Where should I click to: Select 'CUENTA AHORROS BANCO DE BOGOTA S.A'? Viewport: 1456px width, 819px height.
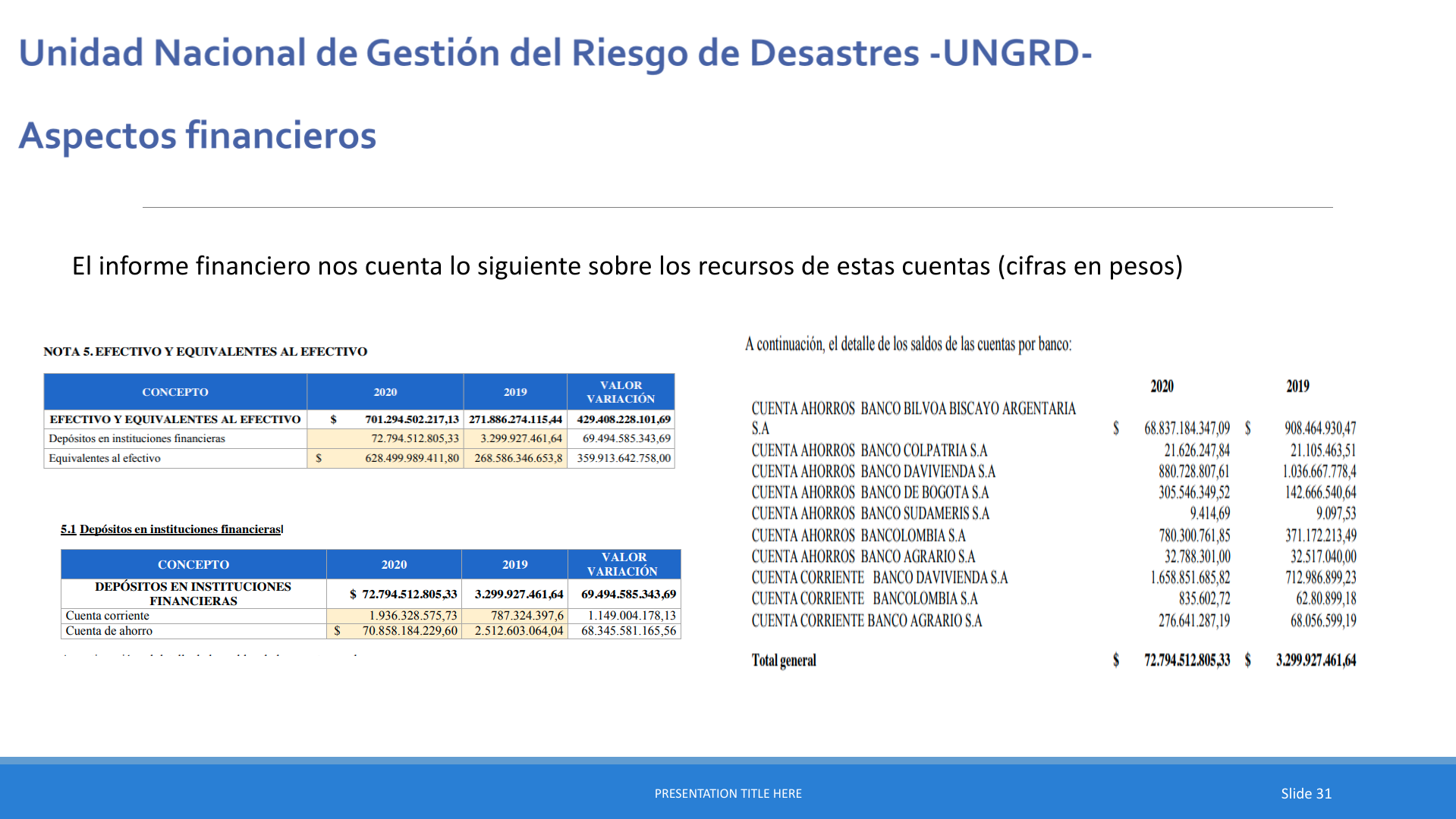[x=870, y=493]
